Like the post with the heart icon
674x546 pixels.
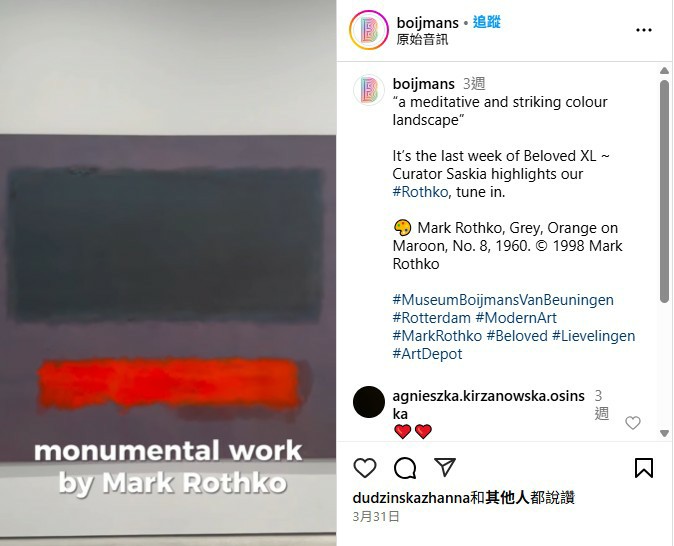click(365, 468)
